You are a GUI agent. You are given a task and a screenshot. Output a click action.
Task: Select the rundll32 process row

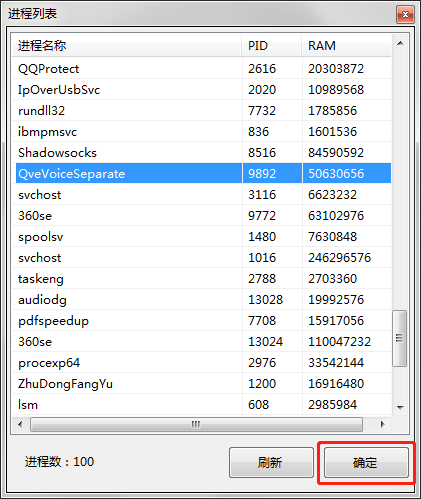click(202, 111)
